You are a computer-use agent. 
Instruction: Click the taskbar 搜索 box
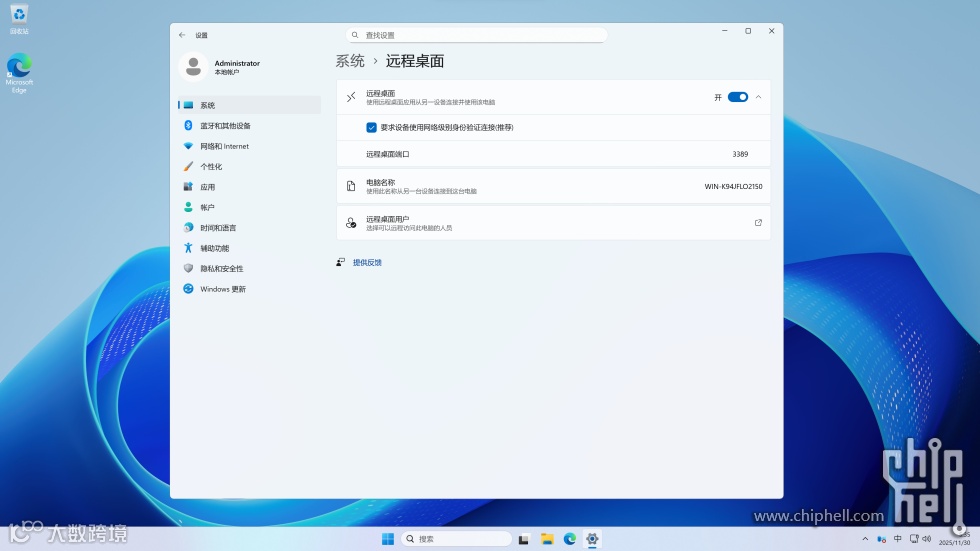click(x=456, y=539)
